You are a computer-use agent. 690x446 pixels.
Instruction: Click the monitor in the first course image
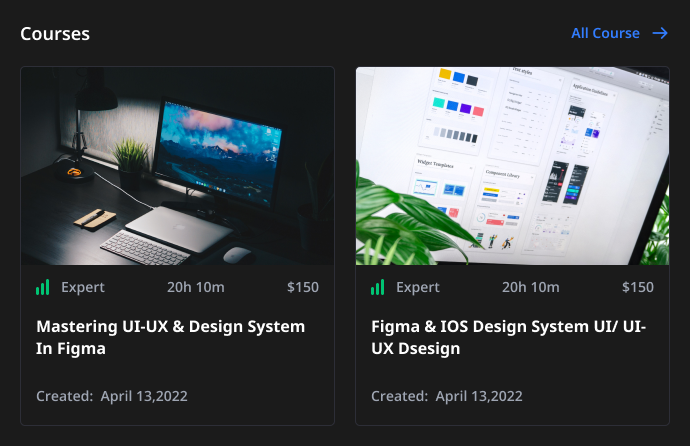(219, 152)
